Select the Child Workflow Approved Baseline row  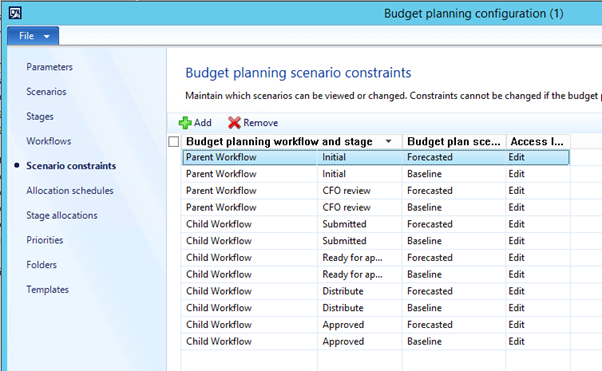point(376,341)
